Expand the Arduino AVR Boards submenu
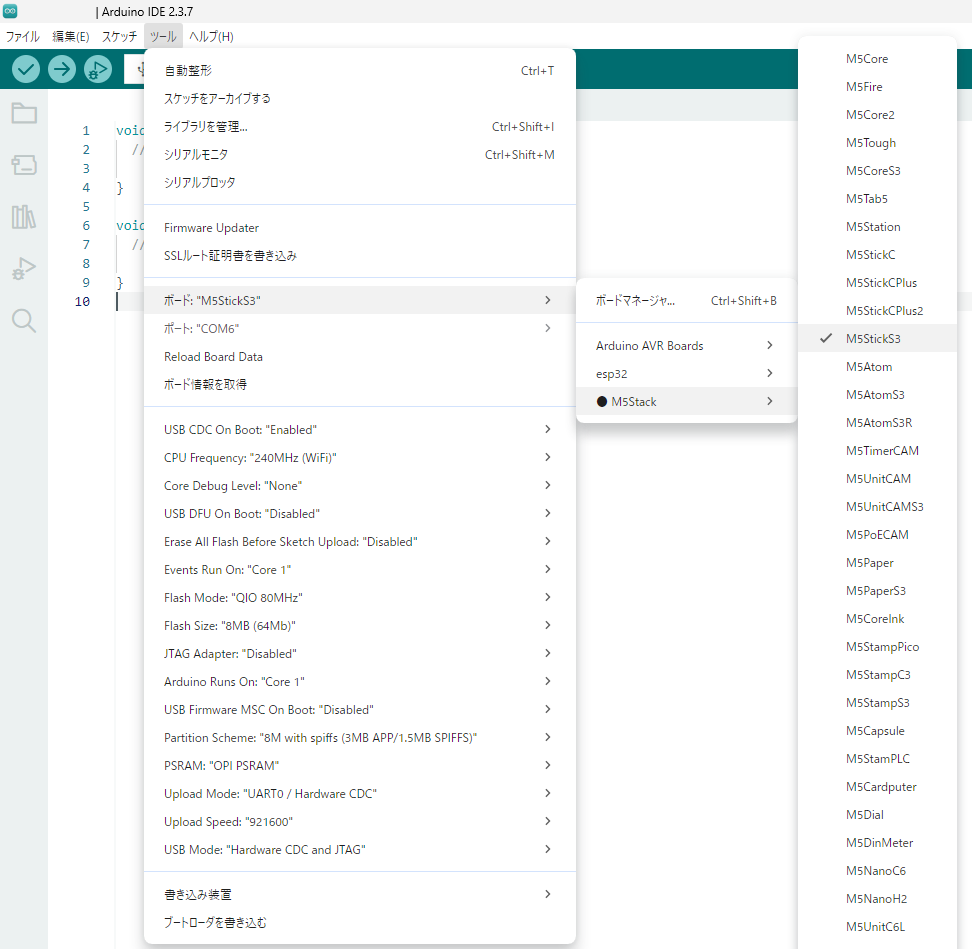Viewport: 972px width, 949px height. (x=685, y=346)
